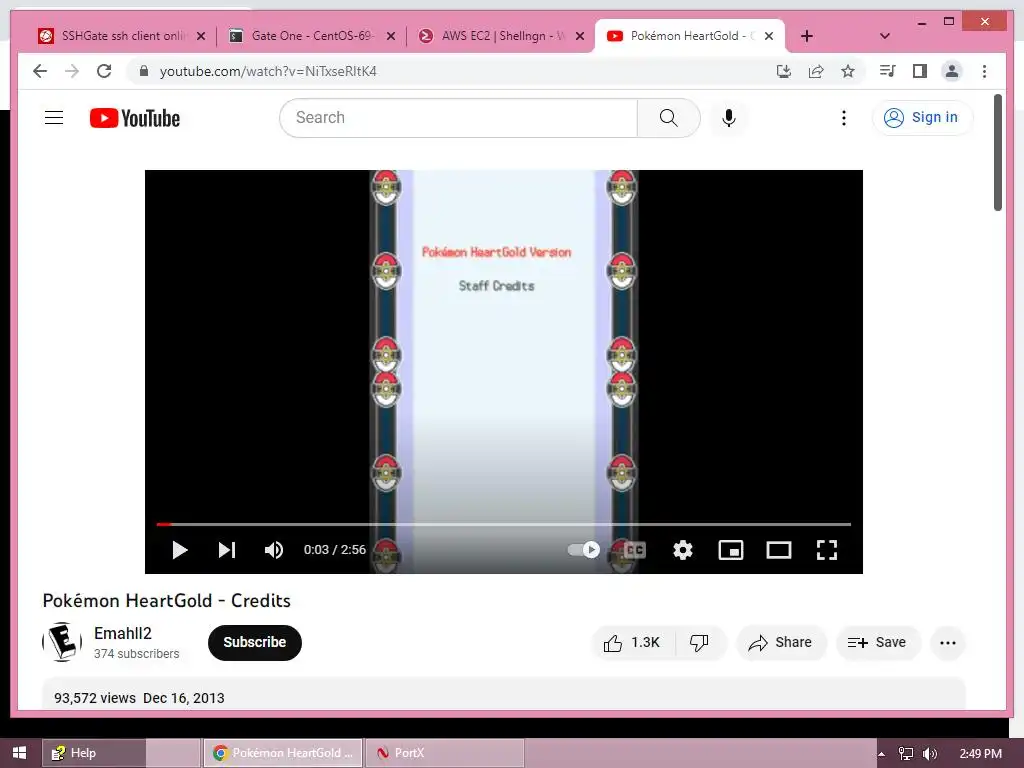Bookmark this page with the star
The image size is (1024, 768).
848,71
